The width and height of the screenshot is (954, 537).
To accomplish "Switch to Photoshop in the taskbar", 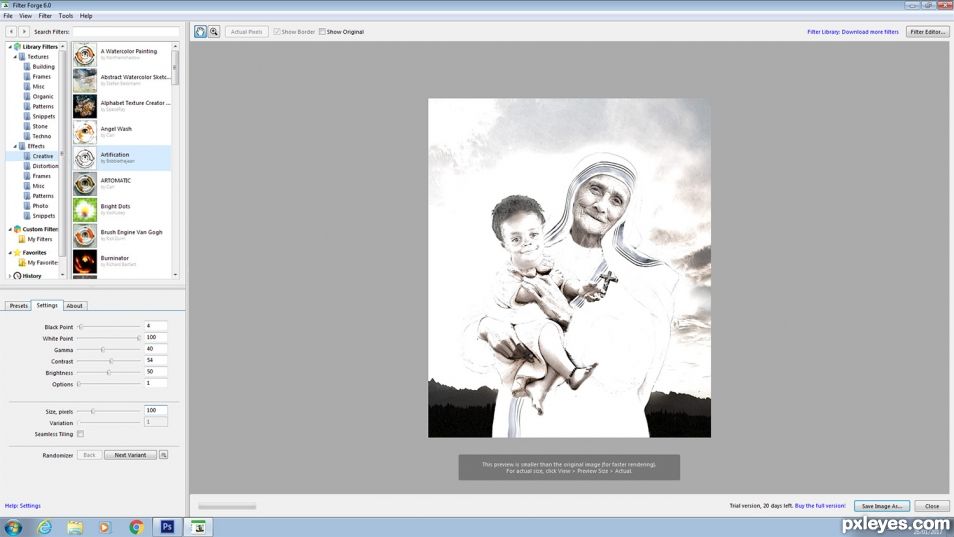I will tap(167, 527).
